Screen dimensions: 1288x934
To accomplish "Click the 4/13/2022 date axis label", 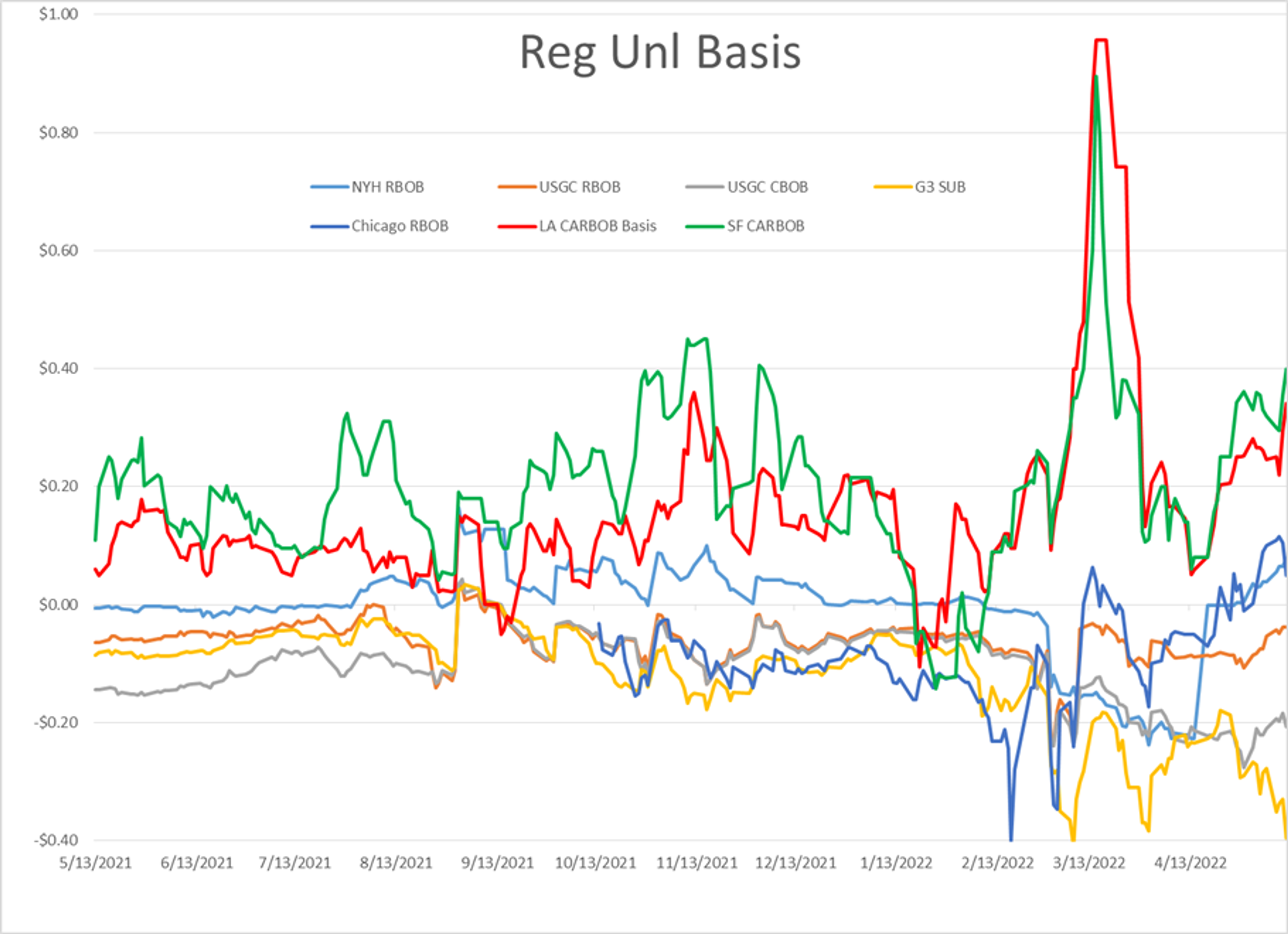I will coord(1190,863).
